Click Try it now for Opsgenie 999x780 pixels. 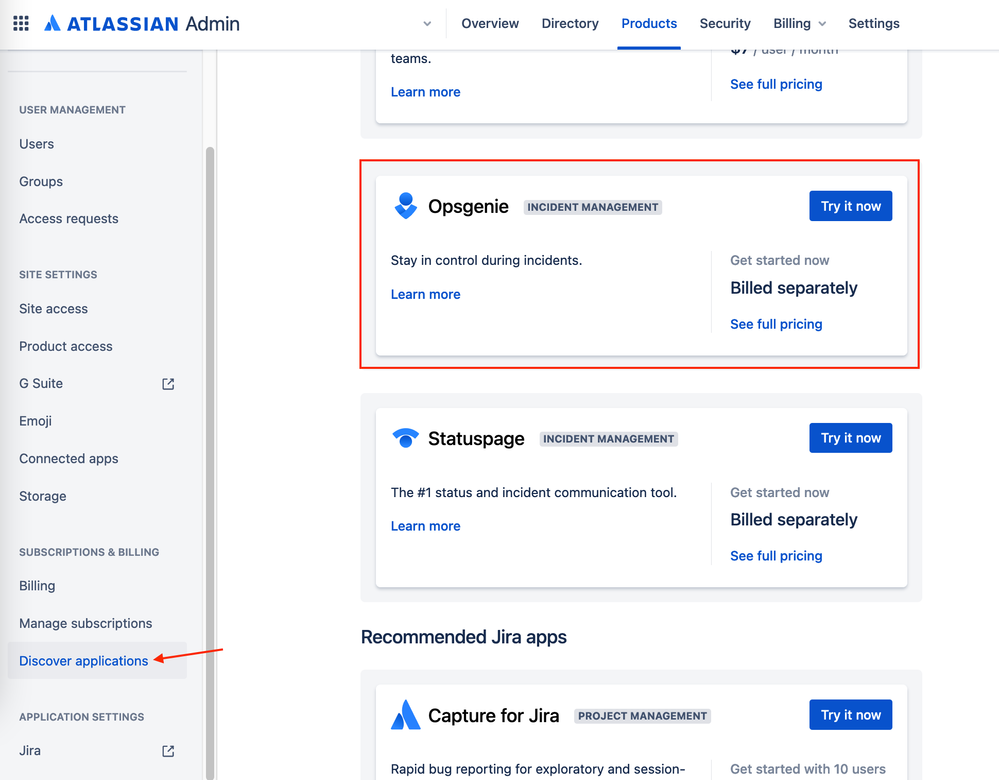[851, 206]
